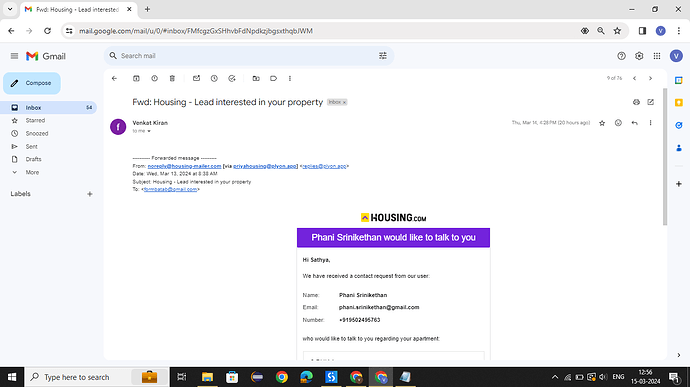Open the Windows notification center

674,377
